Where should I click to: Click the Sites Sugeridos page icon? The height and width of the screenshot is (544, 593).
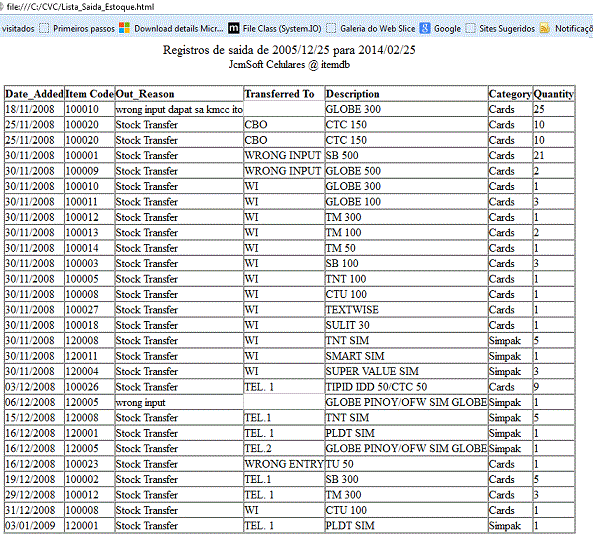point(470,28)
